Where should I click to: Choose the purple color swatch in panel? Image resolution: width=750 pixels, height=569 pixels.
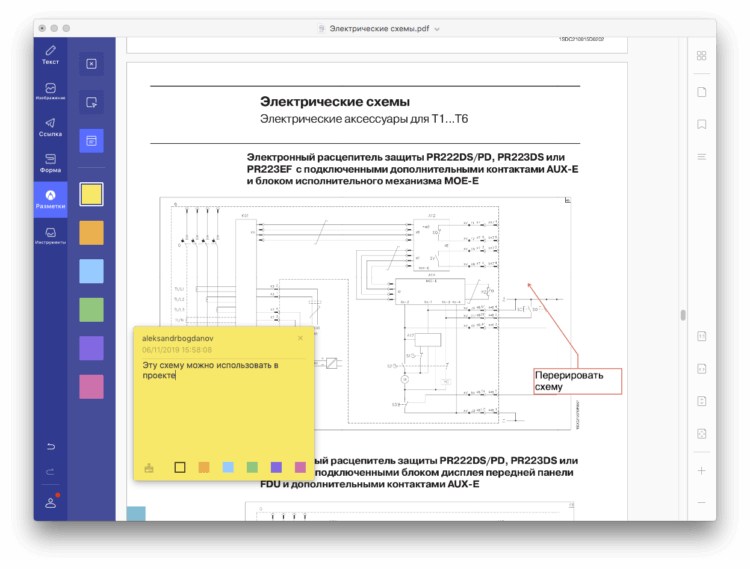pyautogui.click(x=91, y=348)
